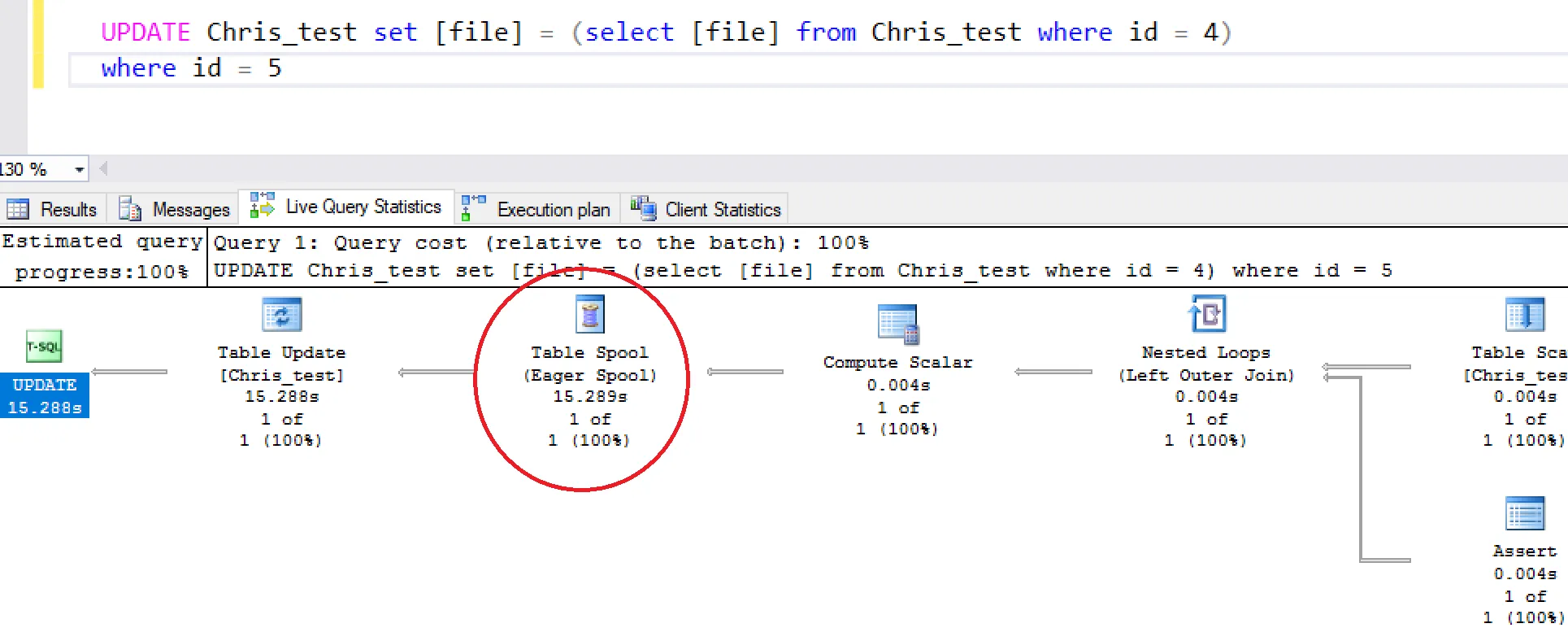This screenshot has width=1568, height=641.
Task: Switch to the Messages tab
Action: point(174,210)
